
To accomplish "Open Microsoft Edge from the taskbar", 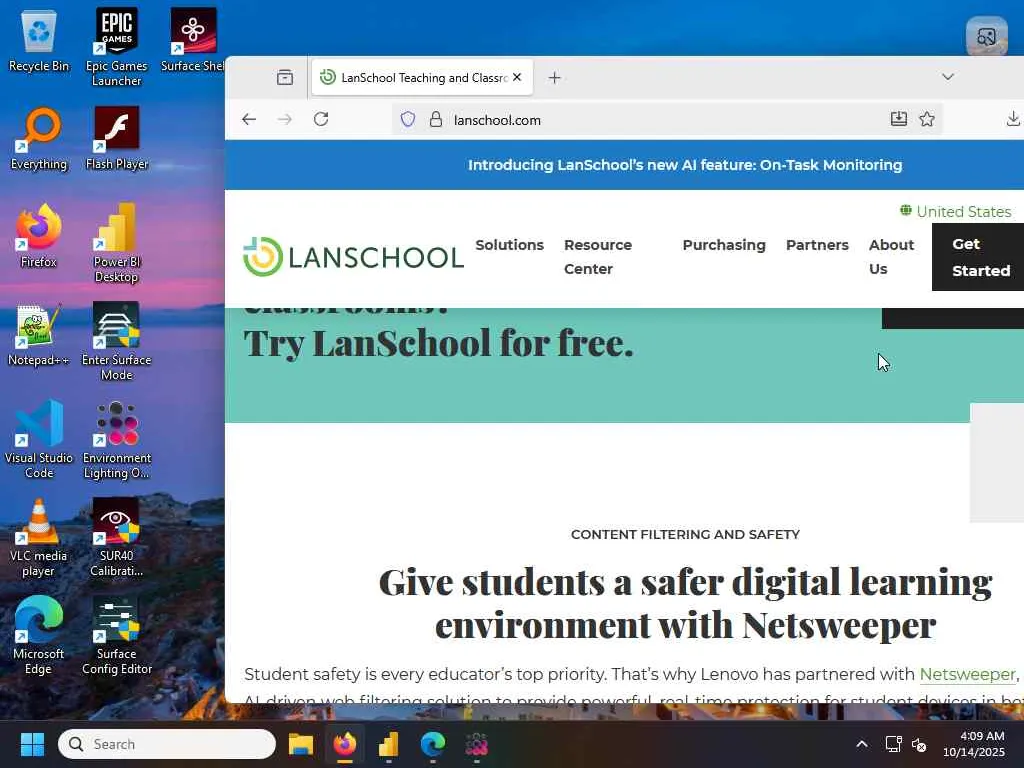I will (x=432, y=744).
